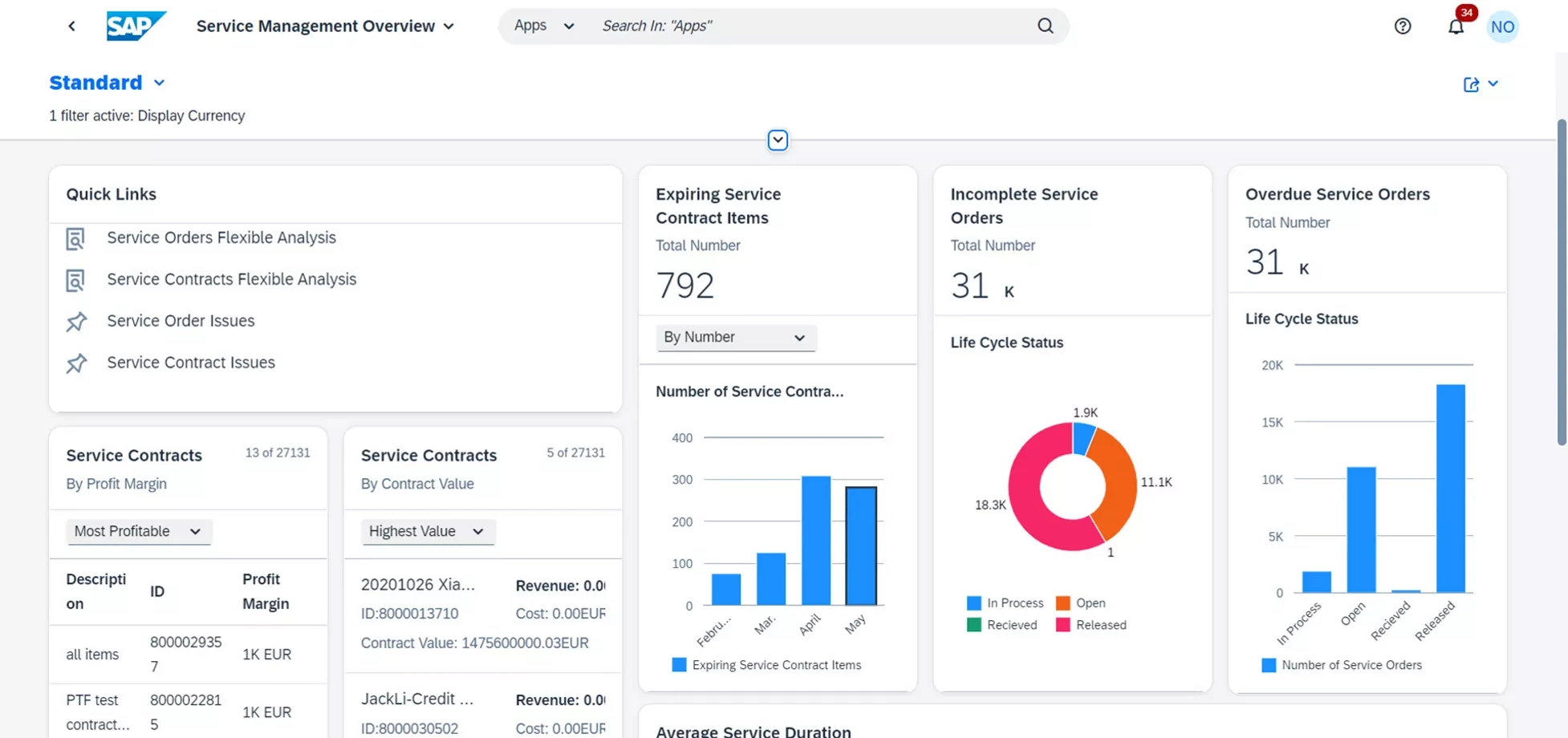Open the By Number dropdown
Viewport: 1568px width, 738px height.
pos(734,337)
